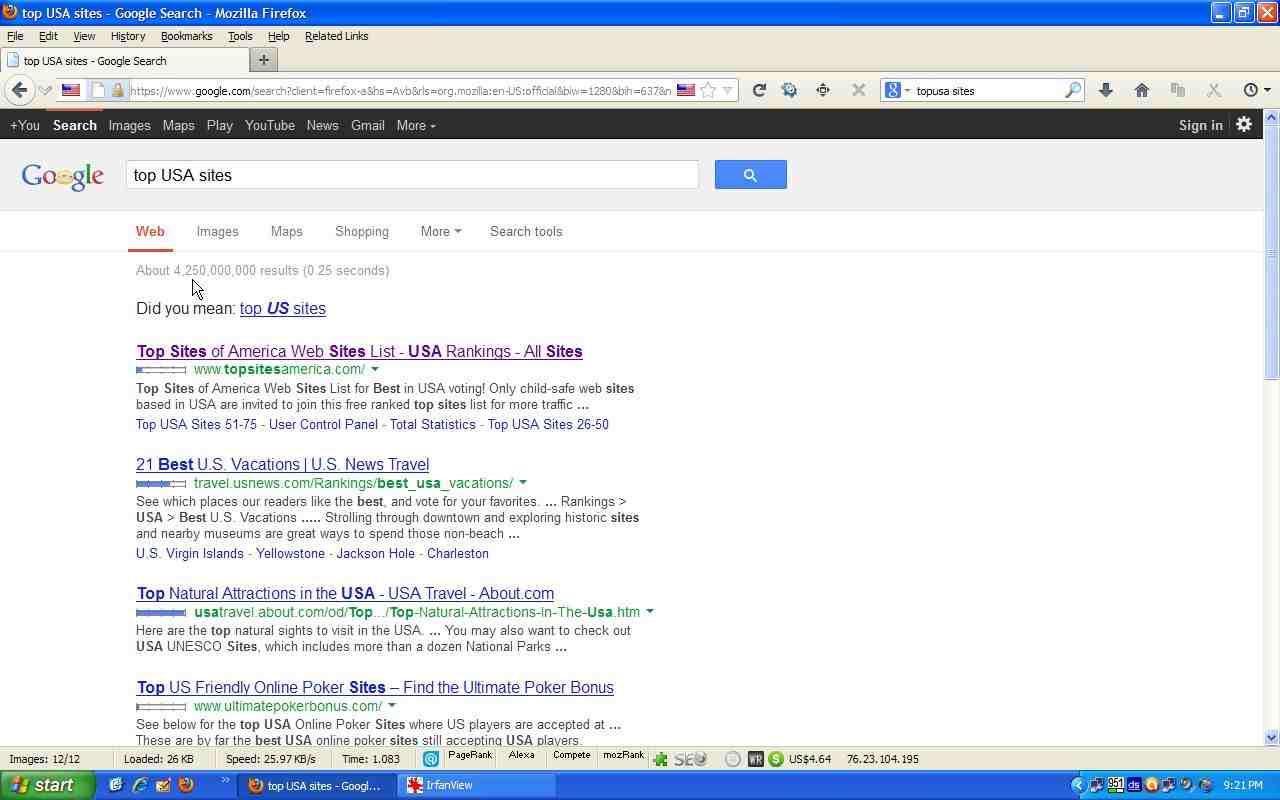Open the topsitesamerica.com result dropdown arrow

click(x=375, y=369)
